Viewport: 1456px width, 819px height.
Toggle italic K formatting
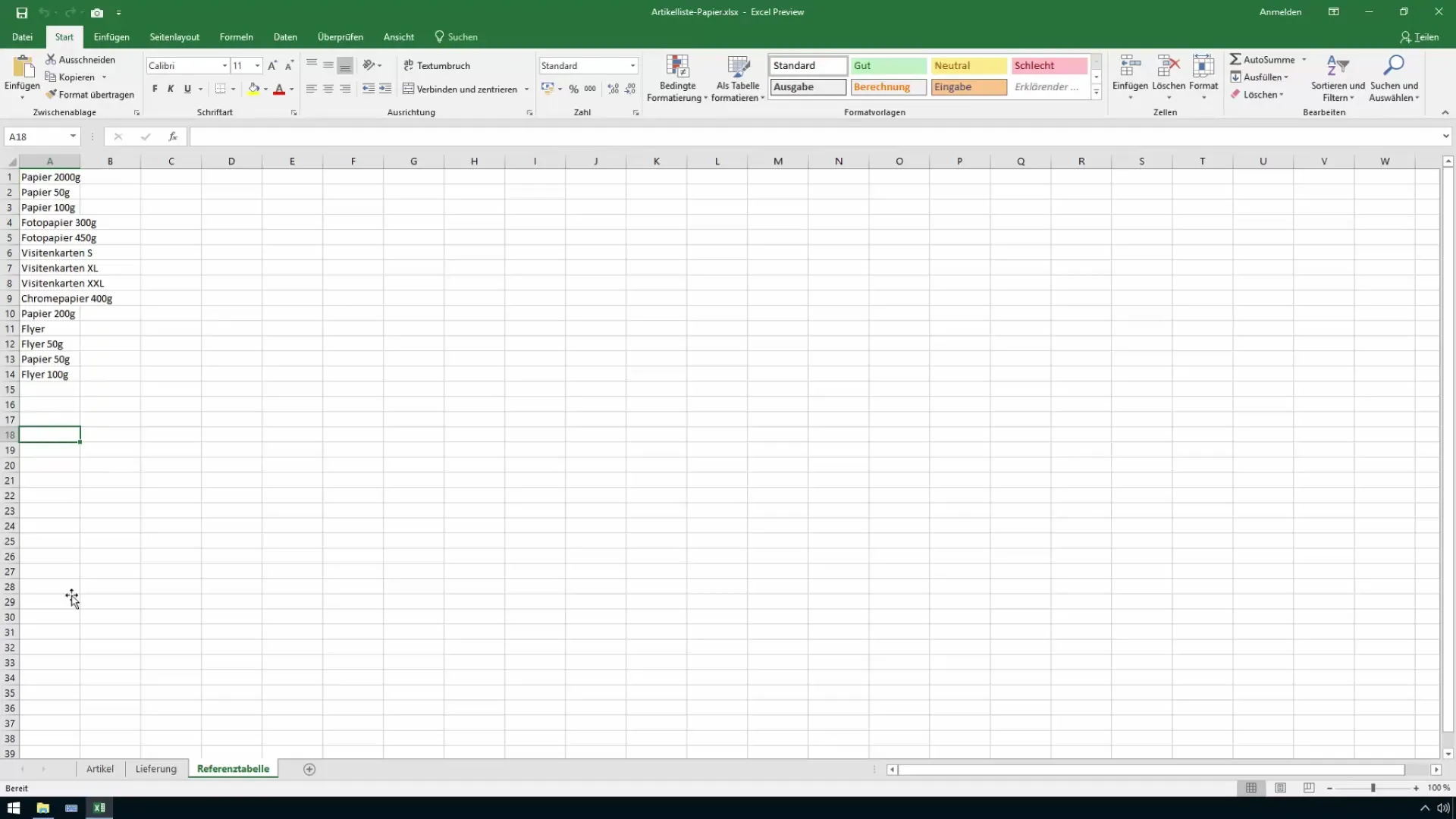tap(171, 89)
